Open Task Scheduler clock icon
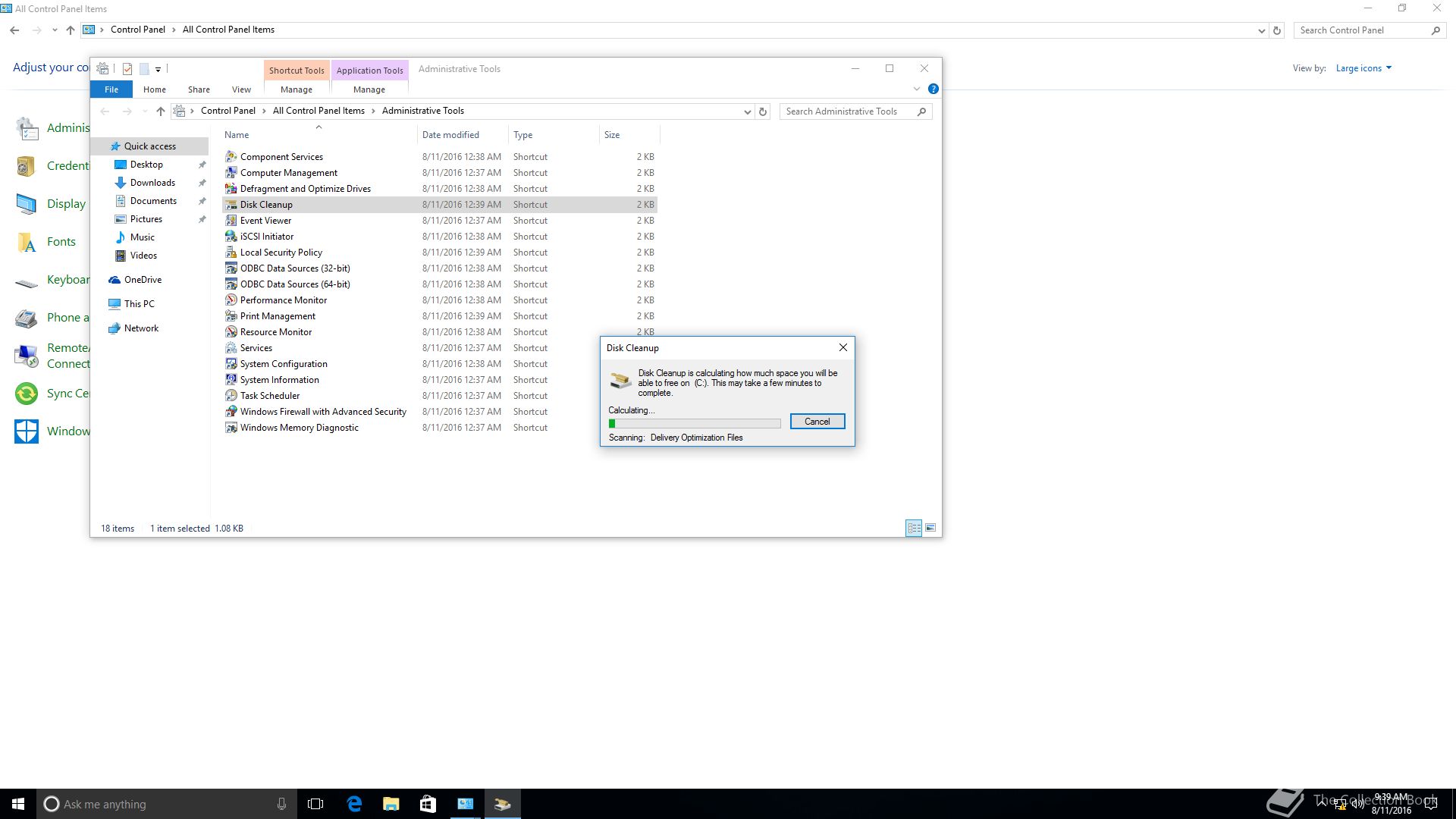 (x=231, y=395)
